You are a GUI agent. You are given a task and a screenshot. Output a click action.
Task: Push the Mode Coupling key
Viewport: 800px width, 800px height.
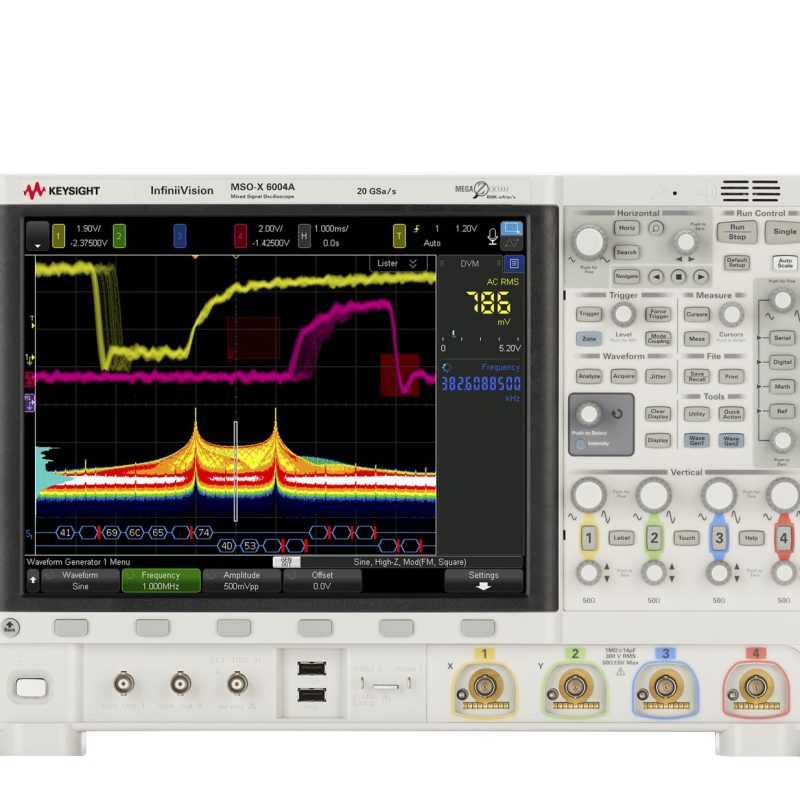[x=658, y=338]
